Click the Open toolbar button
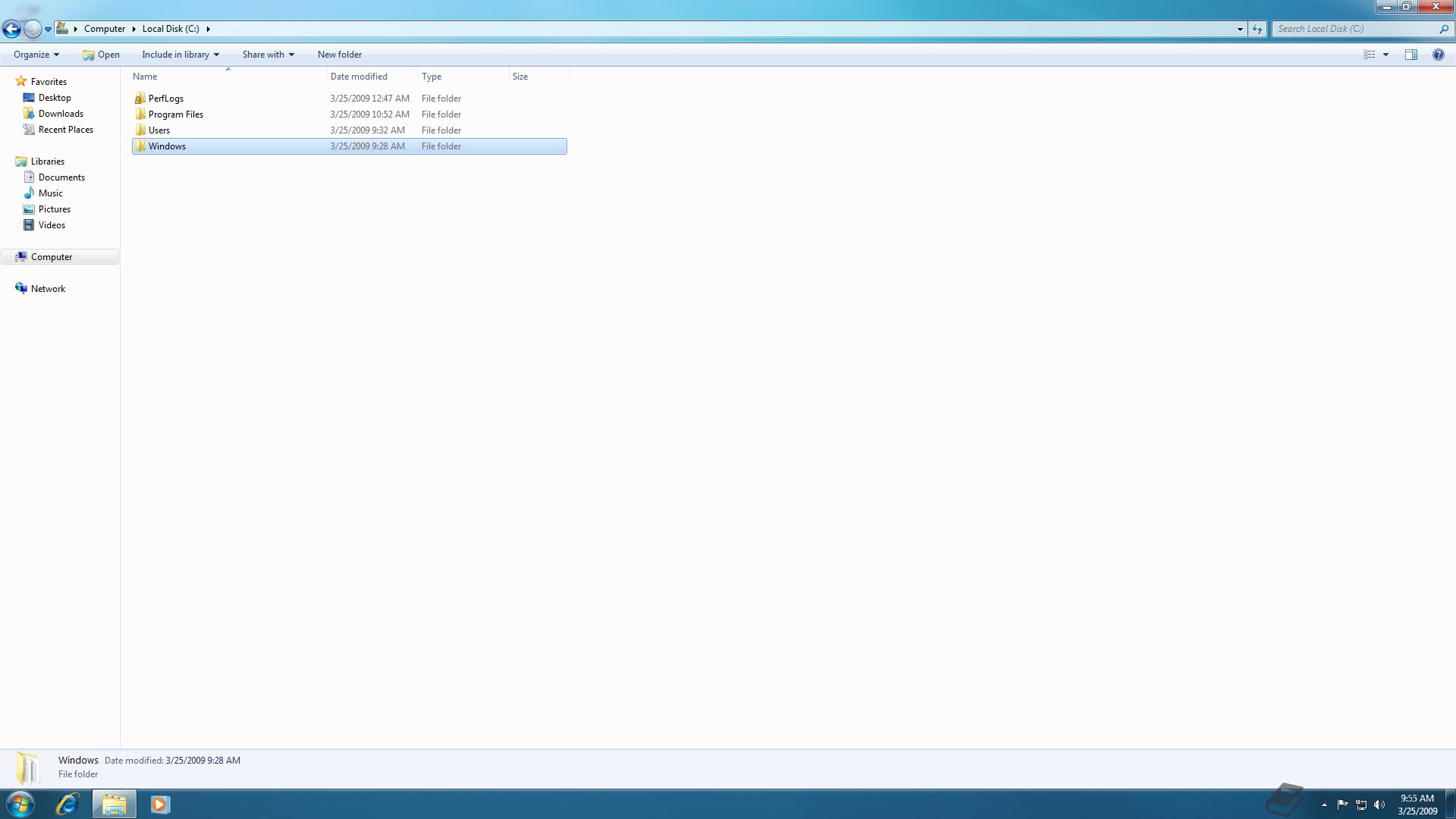Viewport: 1456px width, 819px height. pos(101,55)
